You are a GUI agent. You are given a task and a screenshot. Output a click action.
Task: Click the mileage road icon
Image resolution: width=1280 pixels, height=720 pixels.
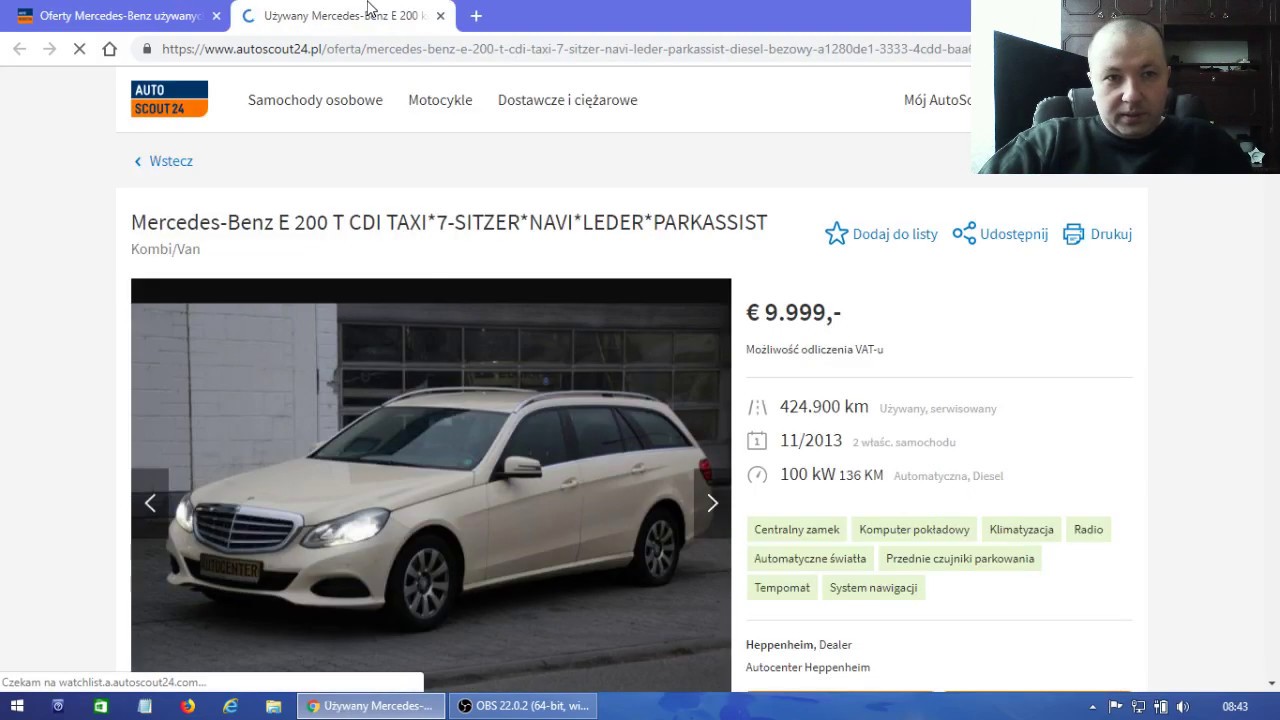757,407
